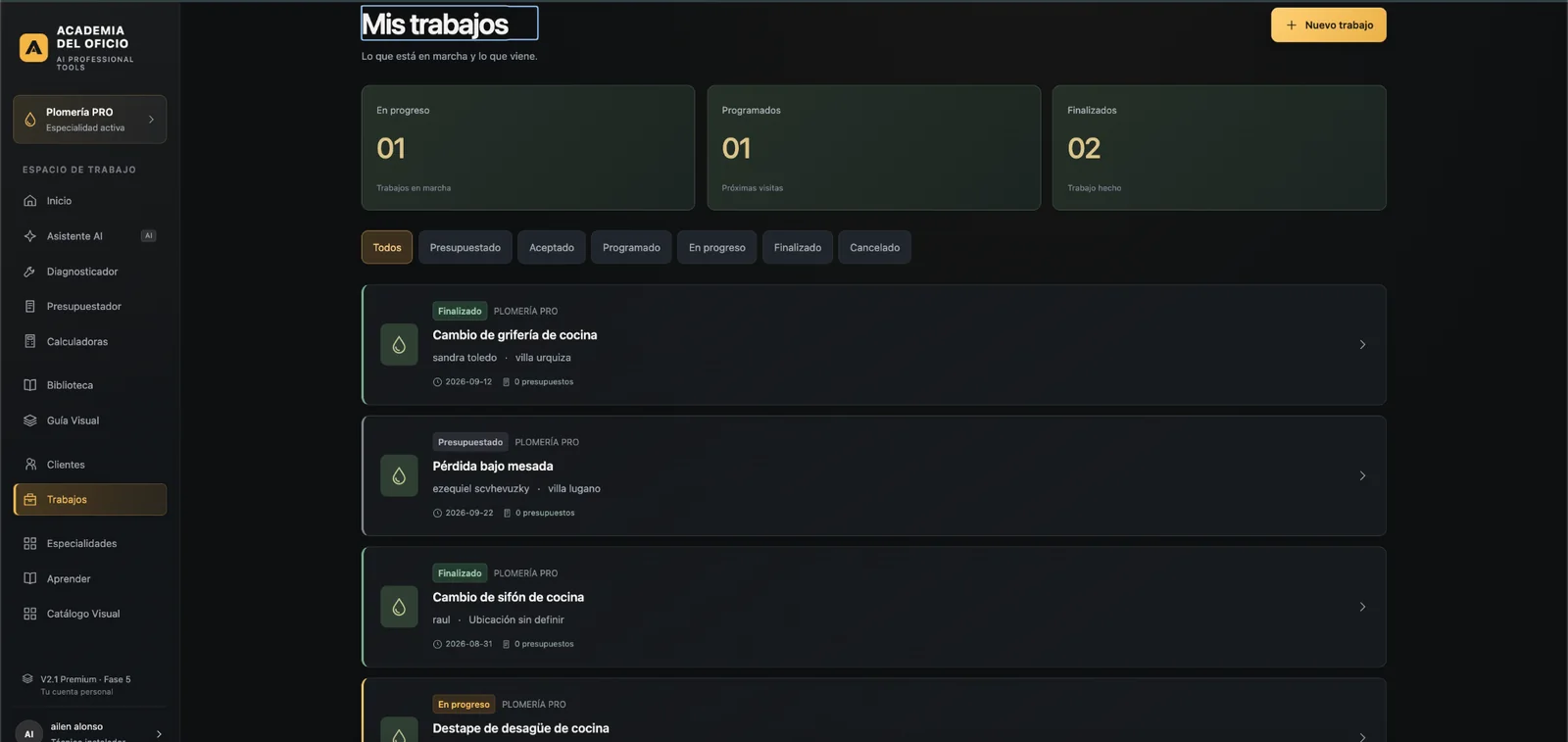Open the En progreso summary card
The image size is (1568, 742).
[x=528, y=148]
